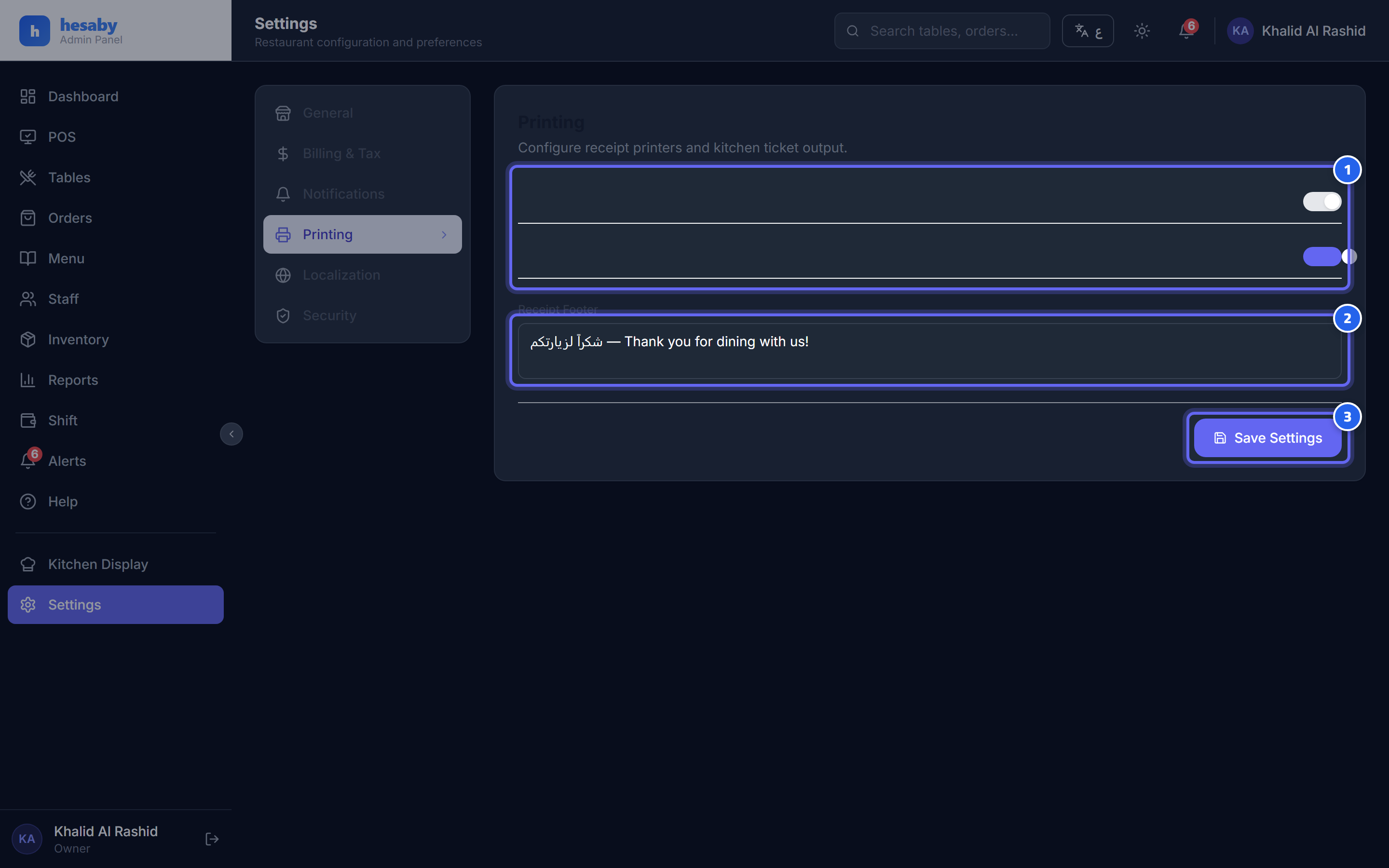The width and height of the screenshot is (1389, 868).
Task: Open the Localization settings tab
Action: [362, 275]
